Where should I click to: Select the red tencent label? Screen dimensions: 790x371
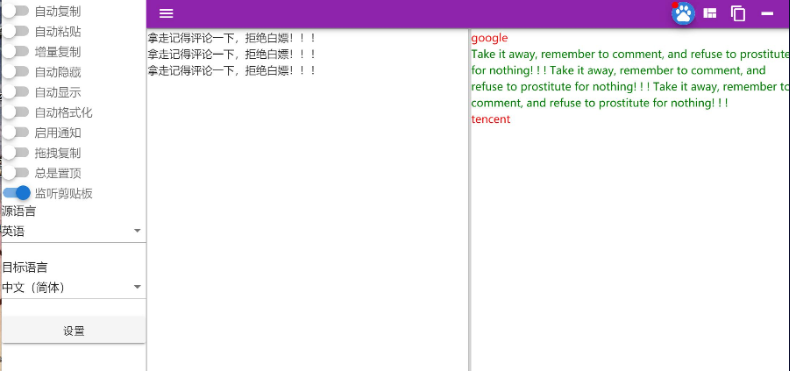tap(491, 119)
